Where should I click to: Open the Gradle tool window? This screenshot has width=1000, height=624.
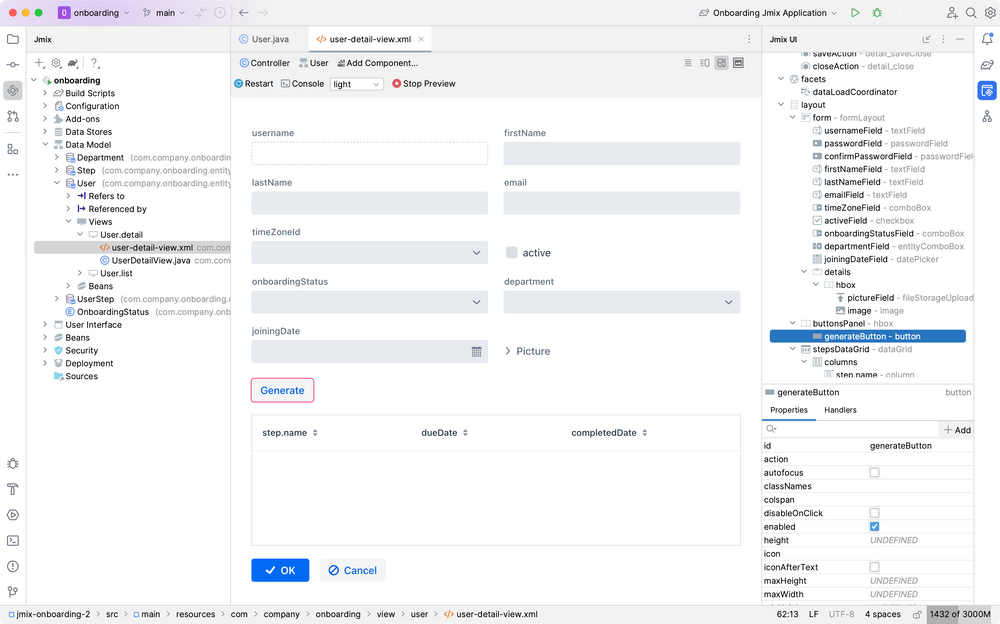[987, 64]
